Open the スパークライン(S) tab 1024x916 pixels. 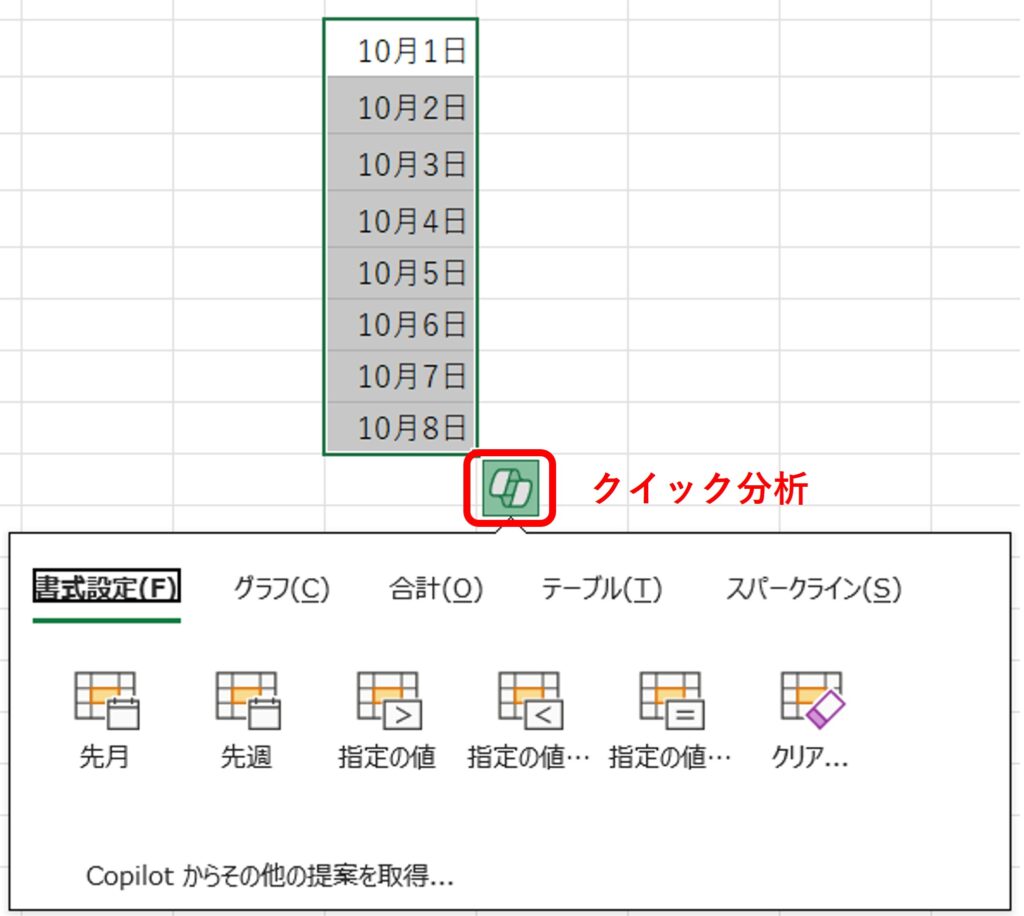[x=812, y=589]
